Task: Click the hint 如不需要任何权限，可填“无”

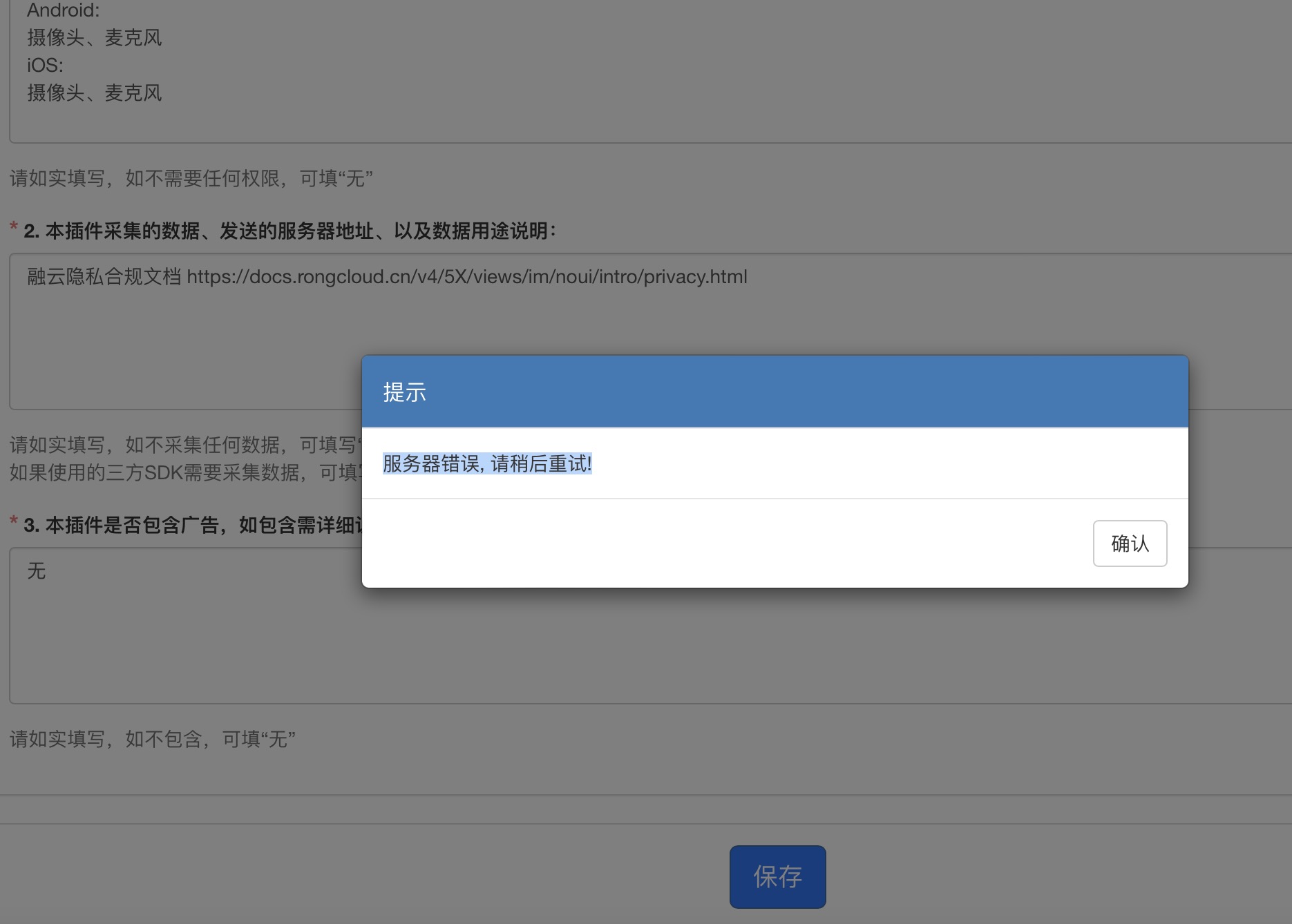Action: 191,179
